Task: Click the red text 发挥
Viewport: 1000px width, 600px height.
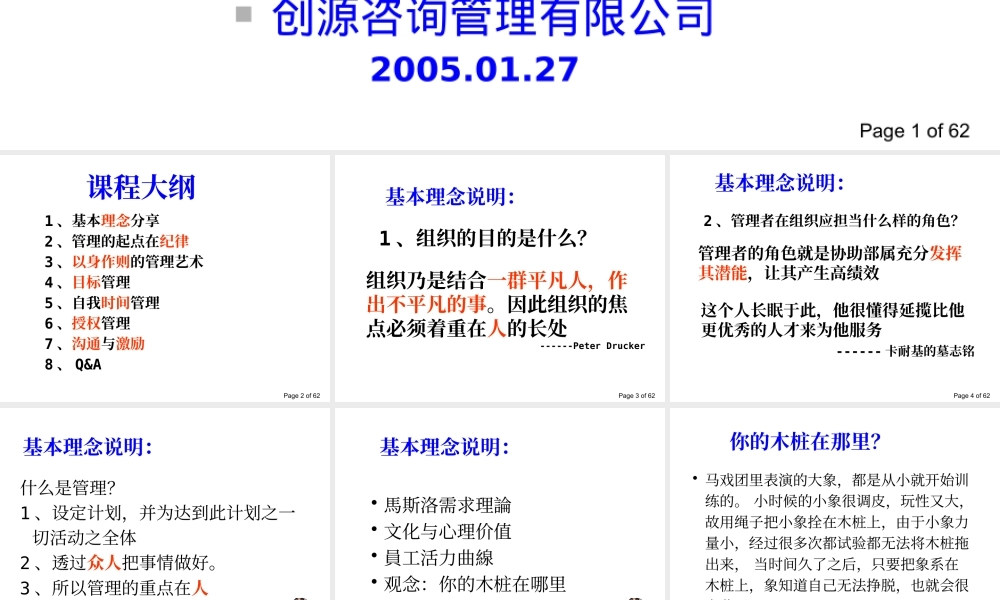Action: (x=945, y=253)
